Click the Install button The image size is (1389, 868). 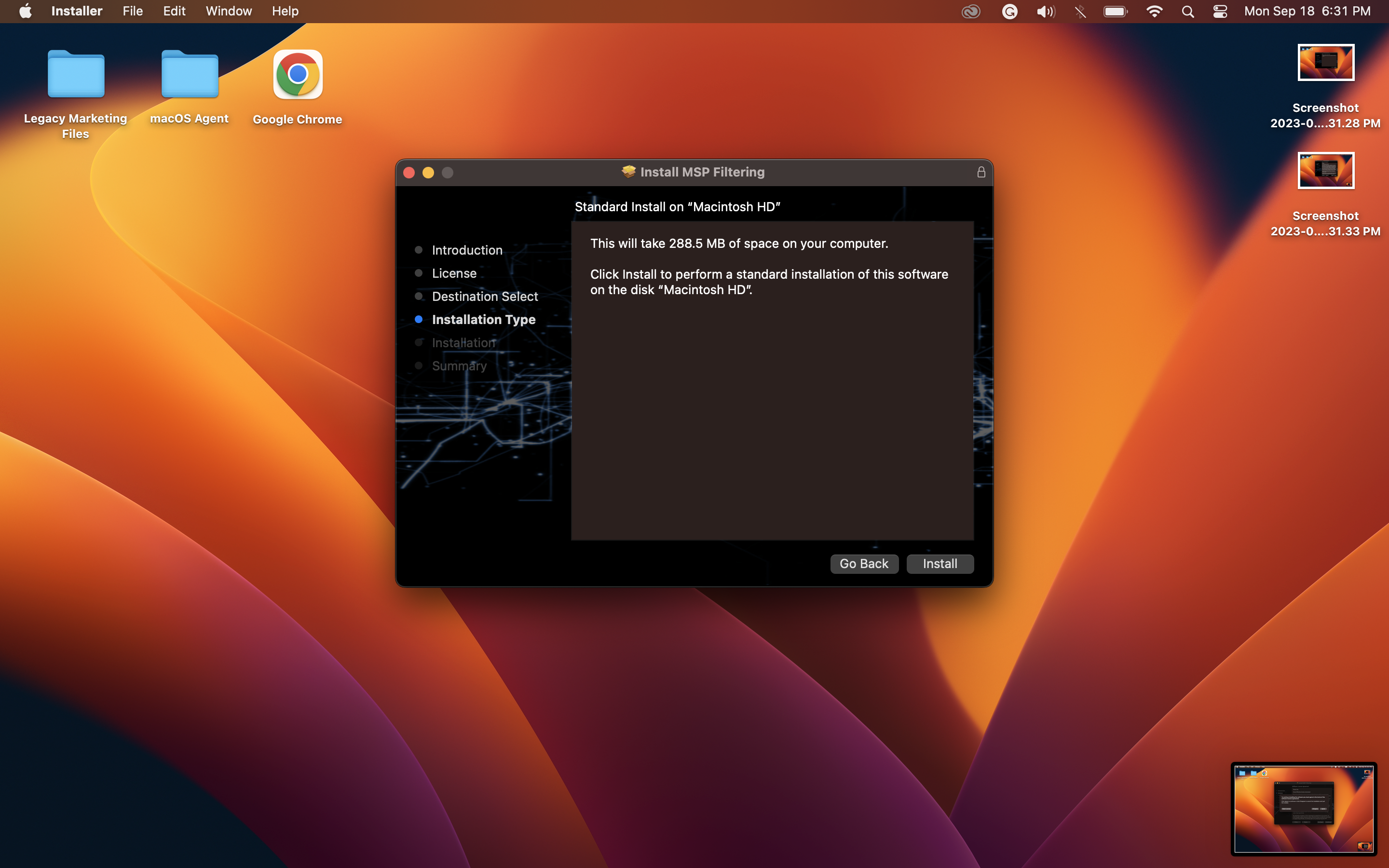tap(940, 564)
